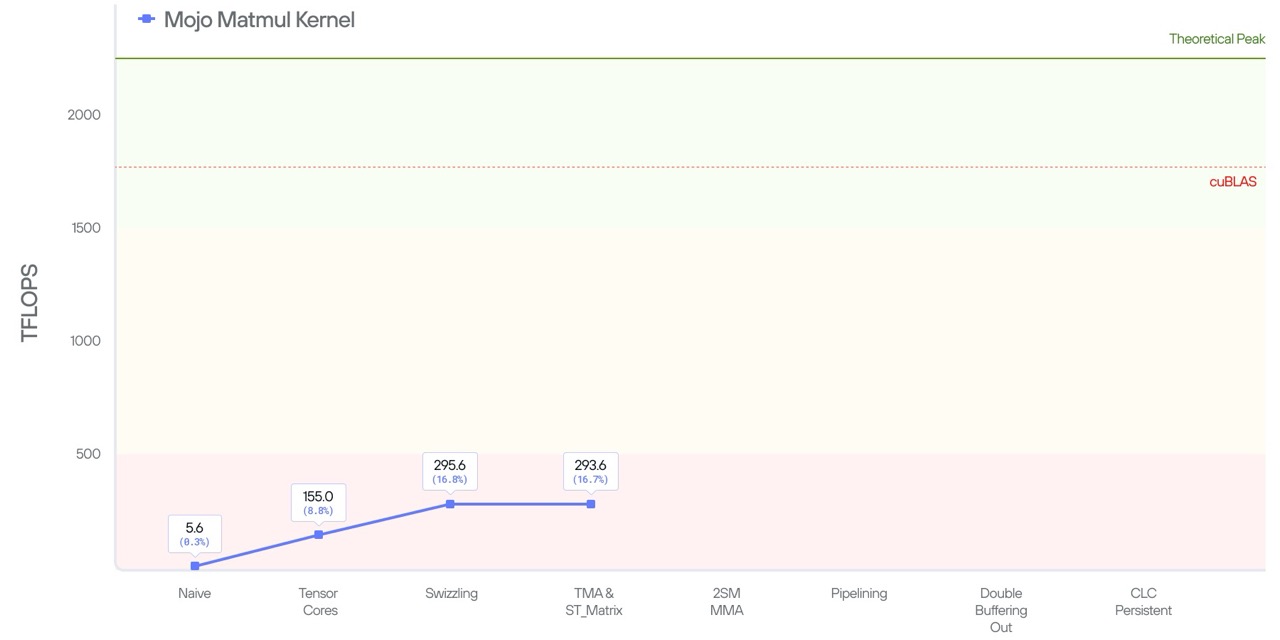Open details for the Pipelining stage

click(x=859, y=593)
